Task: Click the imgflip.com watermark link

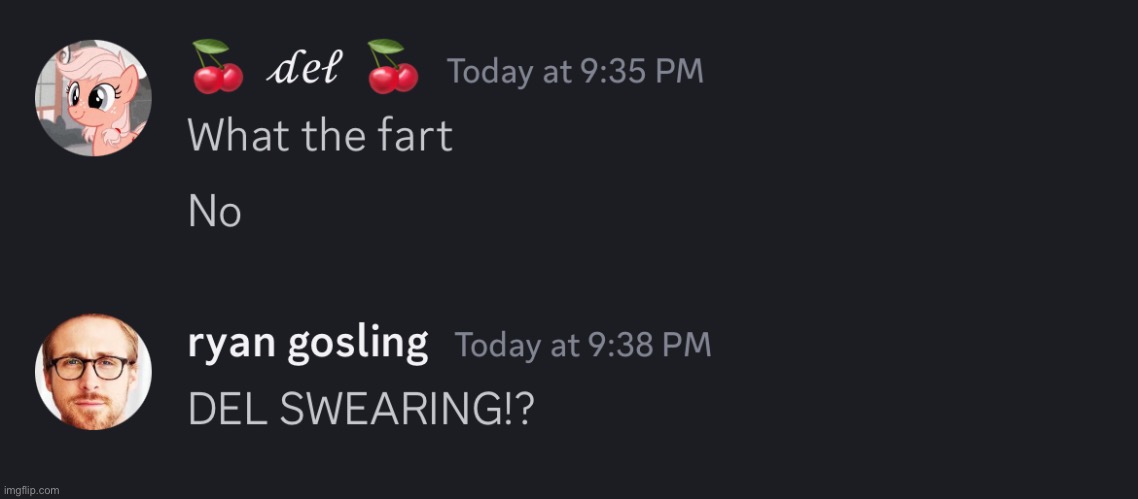Action: click(x=30, y=490)
